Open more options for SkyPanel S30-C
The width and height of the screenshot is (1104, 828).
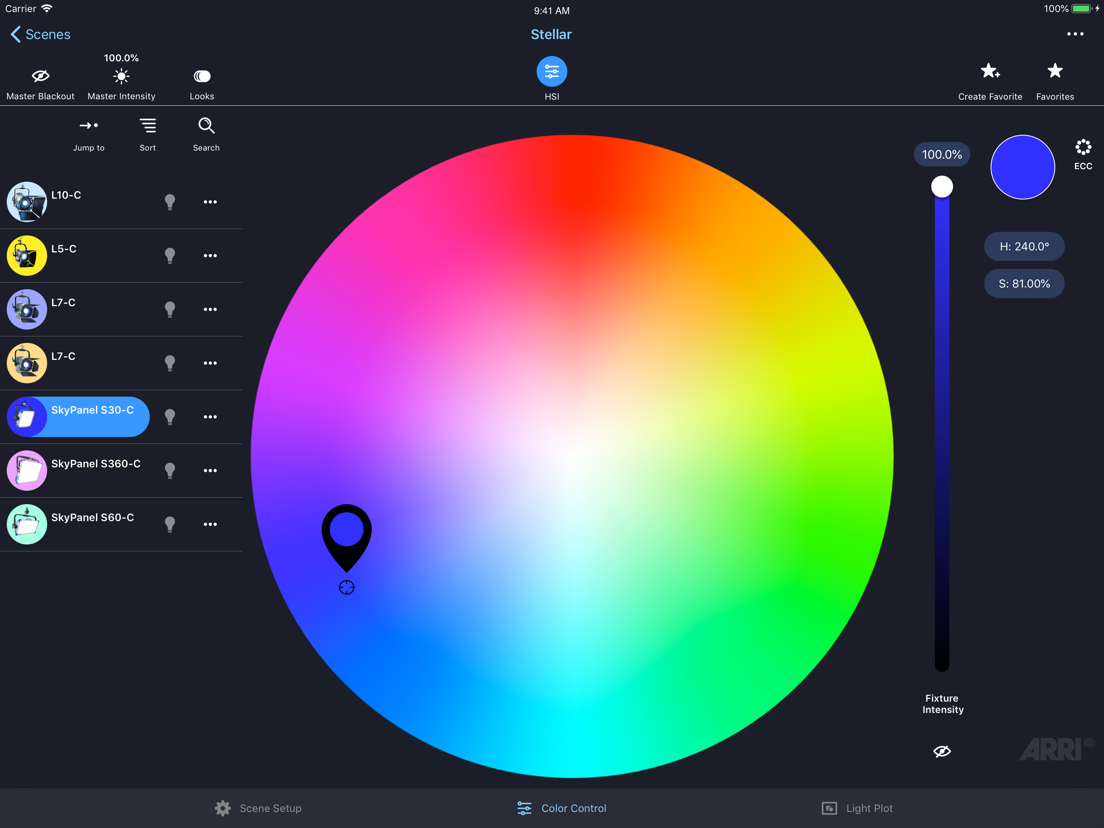coord(210,417)
